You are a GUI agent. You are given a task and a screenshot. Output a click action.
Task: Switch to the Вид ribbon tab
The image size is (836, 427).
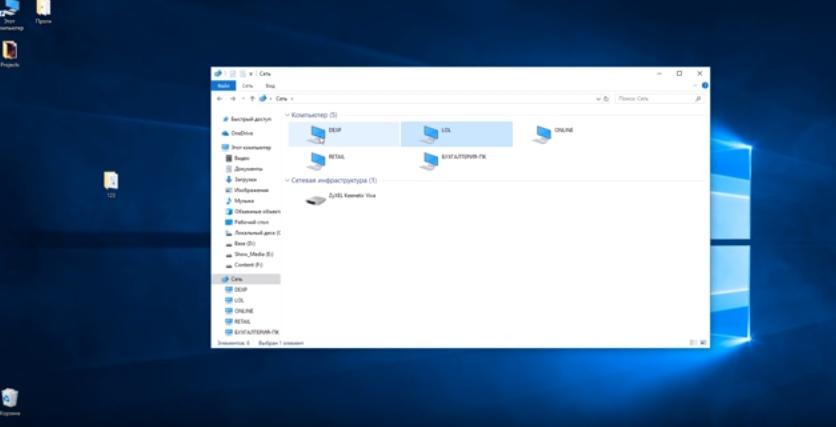point(270,86)
